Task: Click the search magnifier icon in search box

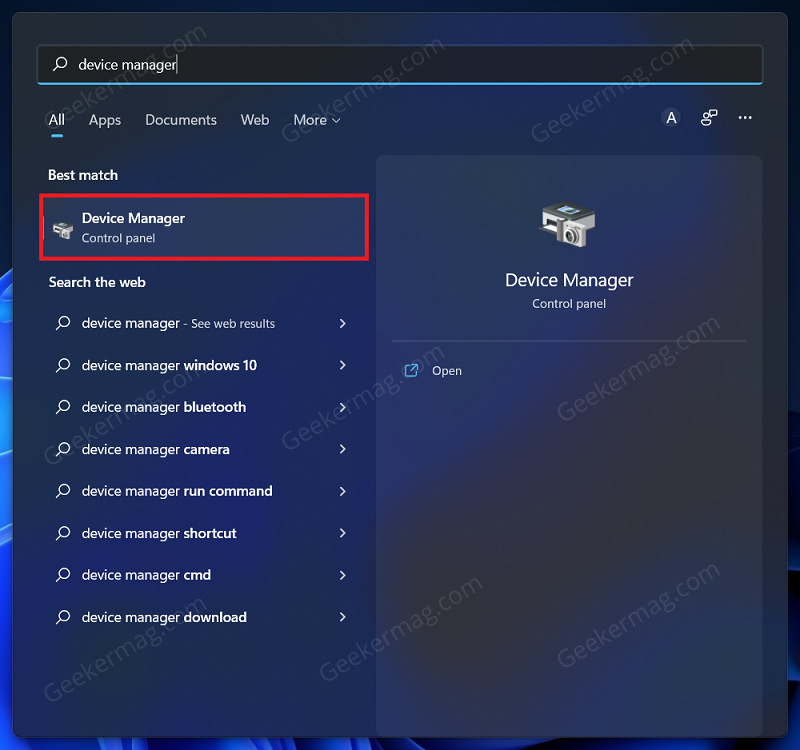Action: 60,64
